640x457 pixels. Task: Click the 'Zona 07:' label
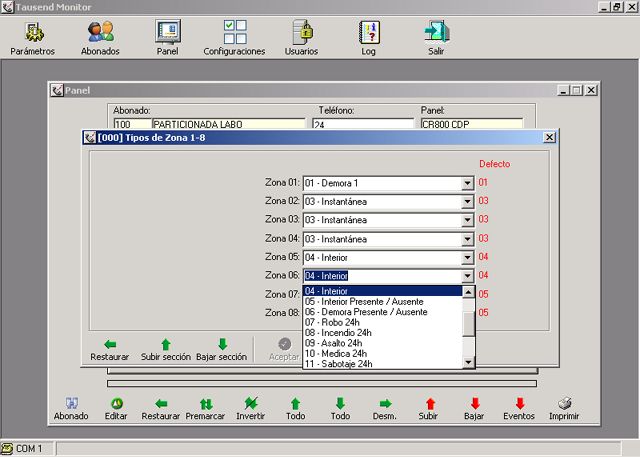(x=282, y=294)
